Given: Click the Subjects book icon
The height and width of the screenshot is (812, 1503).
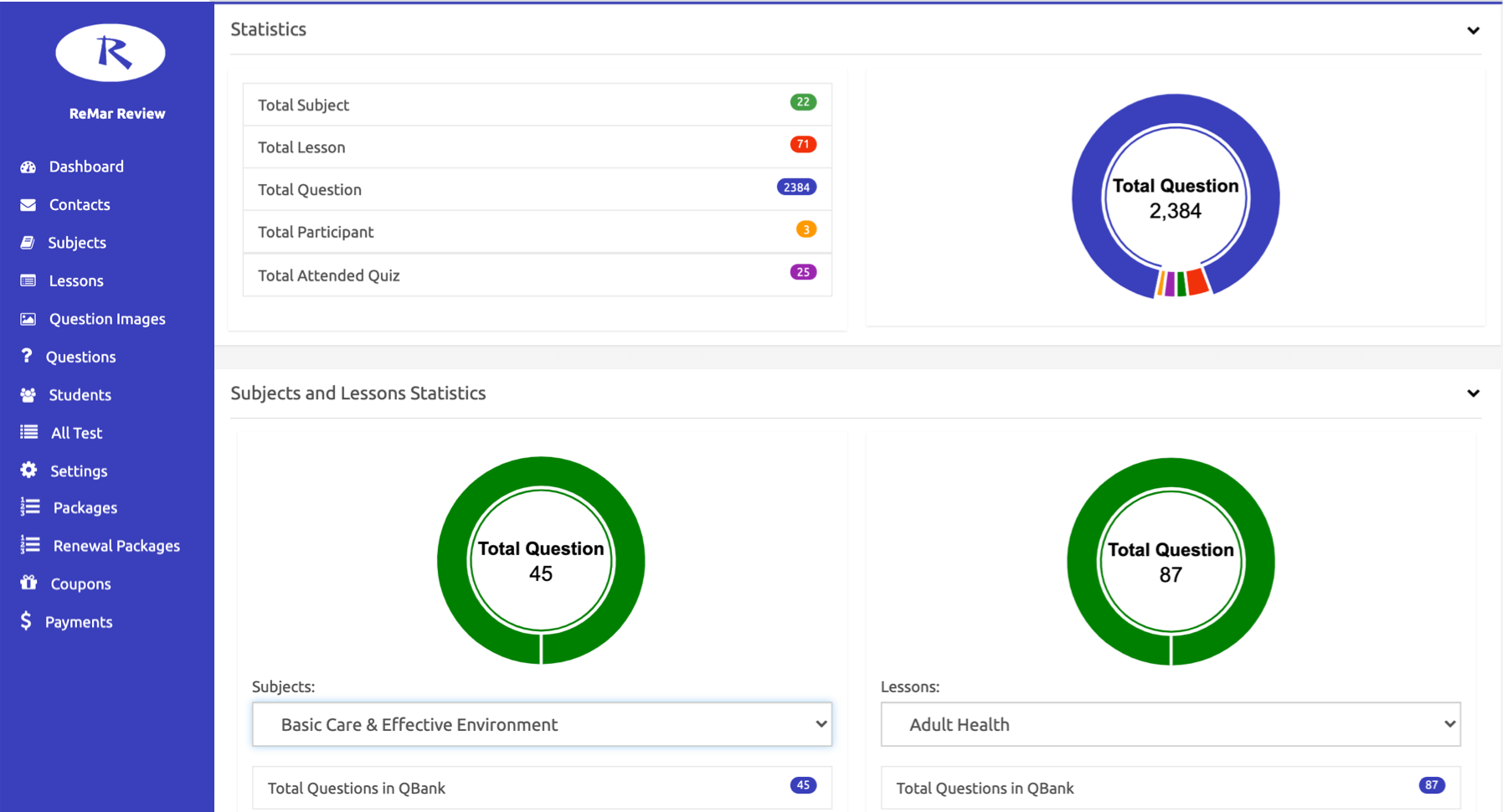Looking at the screenshot, I should pos(28,242).
